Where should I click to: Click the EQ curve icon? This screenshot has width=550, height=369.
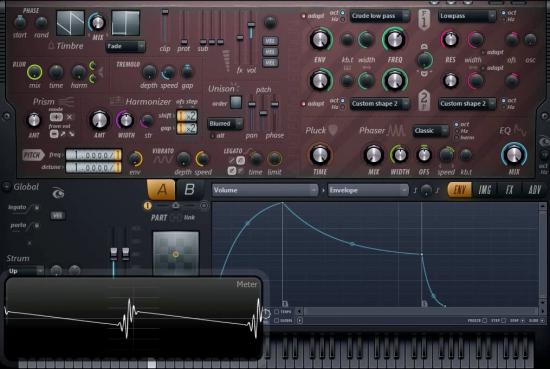[x=519, y=130]
